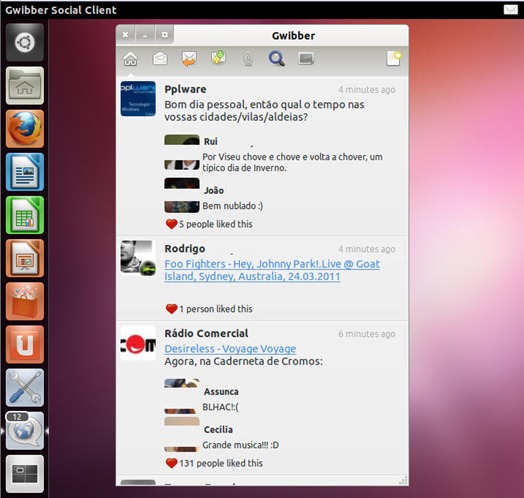Open Desireless - Voyage Voyage link
Image resolution: width=524 pixels, height=498 pixels.
pyautogui.click(x=230, y=349)
